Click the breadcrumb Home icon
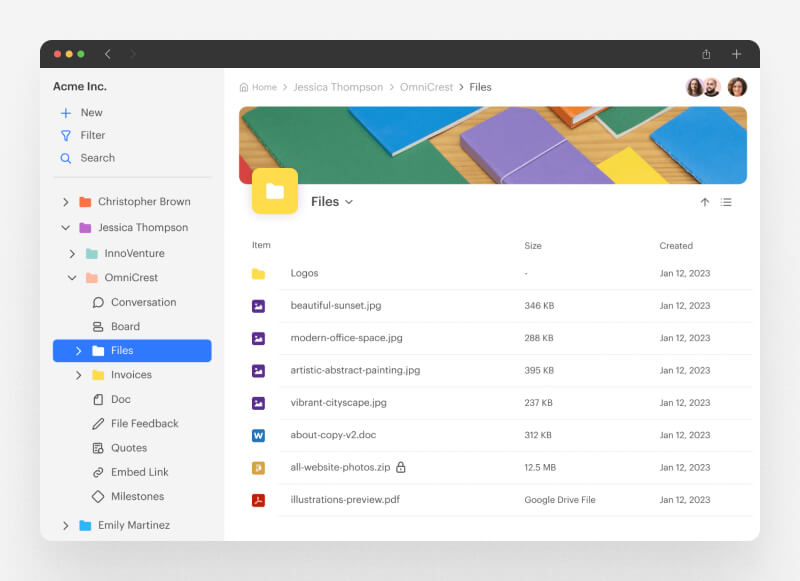This screenshot has width=800, height=581. click(x=244, y=87)
